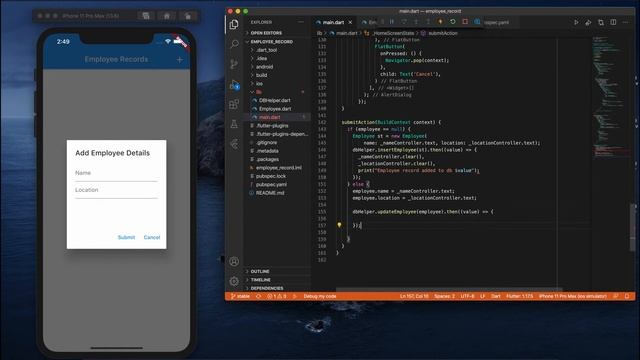Open the Extensions view
The image size is (640, 360).
[234, 104]
